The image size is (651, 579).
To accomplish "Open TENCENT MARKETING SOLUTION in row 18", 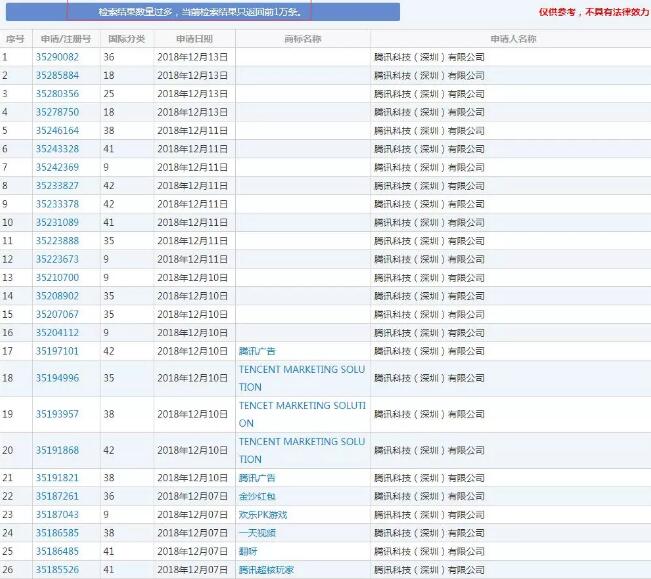I will (302, 378).
